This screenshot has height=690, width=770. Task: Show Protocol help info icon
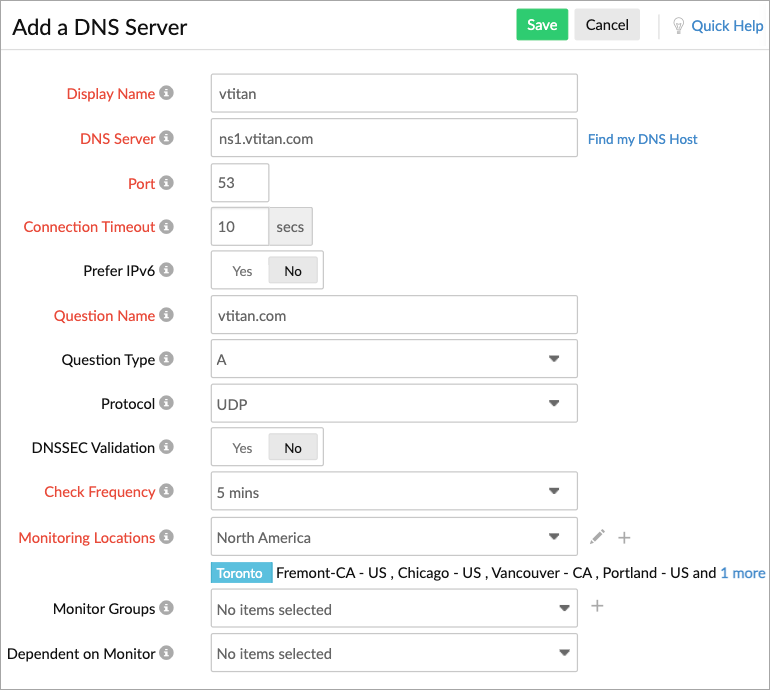pos(166,403)
